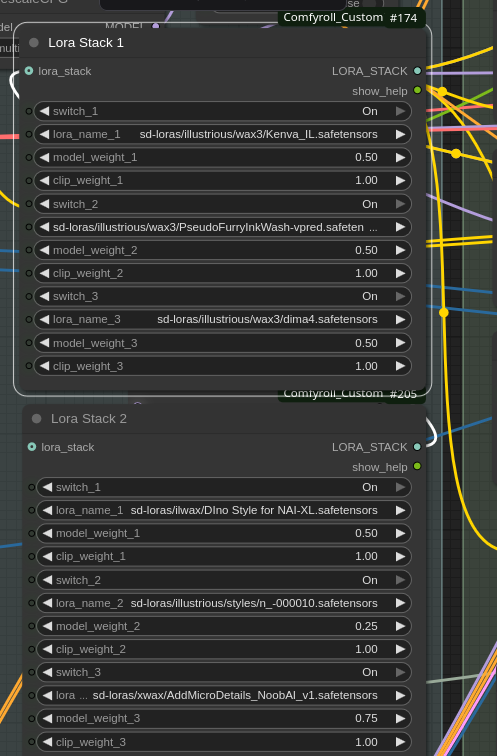The image size is (497, 756).
Task: Increase model_weight_2 in Lora Stack 1
Action: 401,250
